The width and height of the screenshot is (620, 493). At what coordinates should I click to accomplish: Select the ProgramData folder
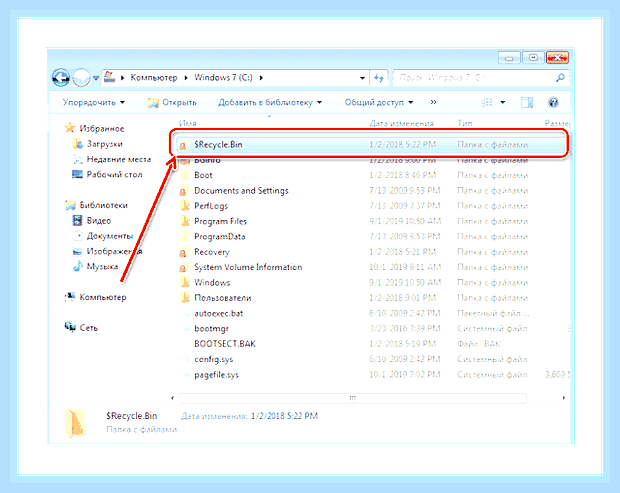click(219, 236)
